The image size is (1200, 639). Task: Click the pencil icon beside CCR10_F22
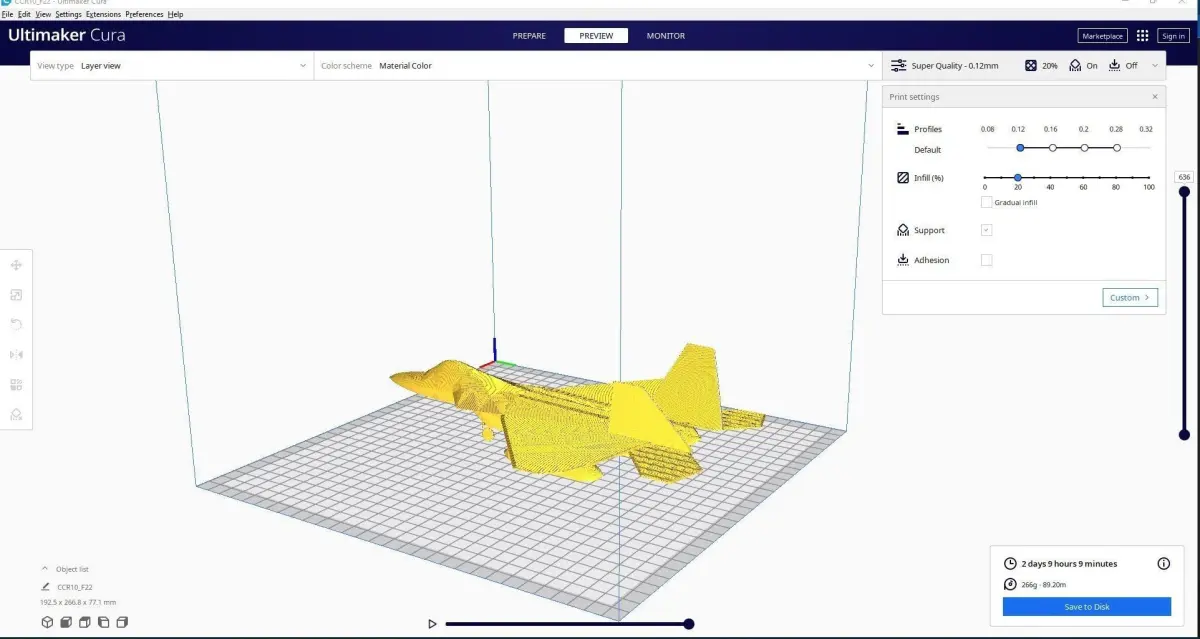[45, 587]
